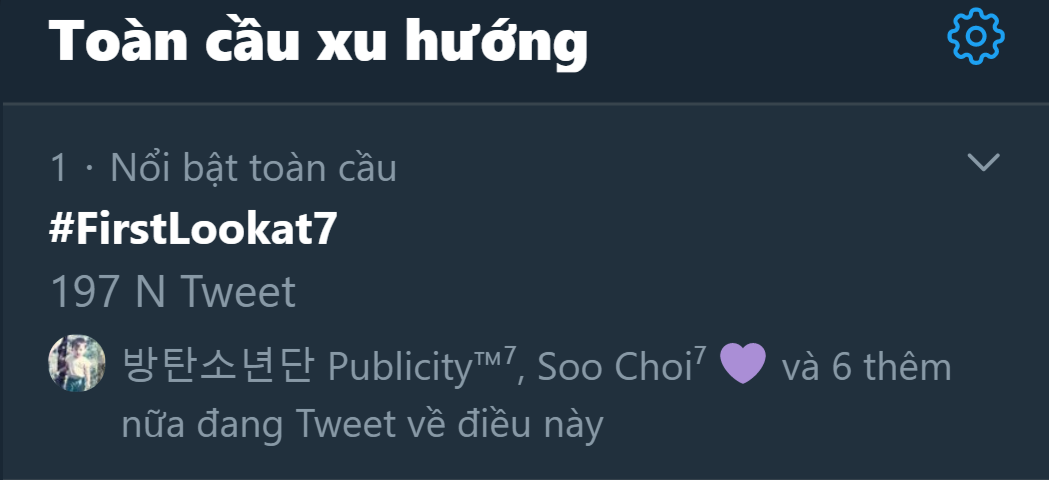Click the và 6 thêm text
The image size is (1049, 480).
pos(866,367)
